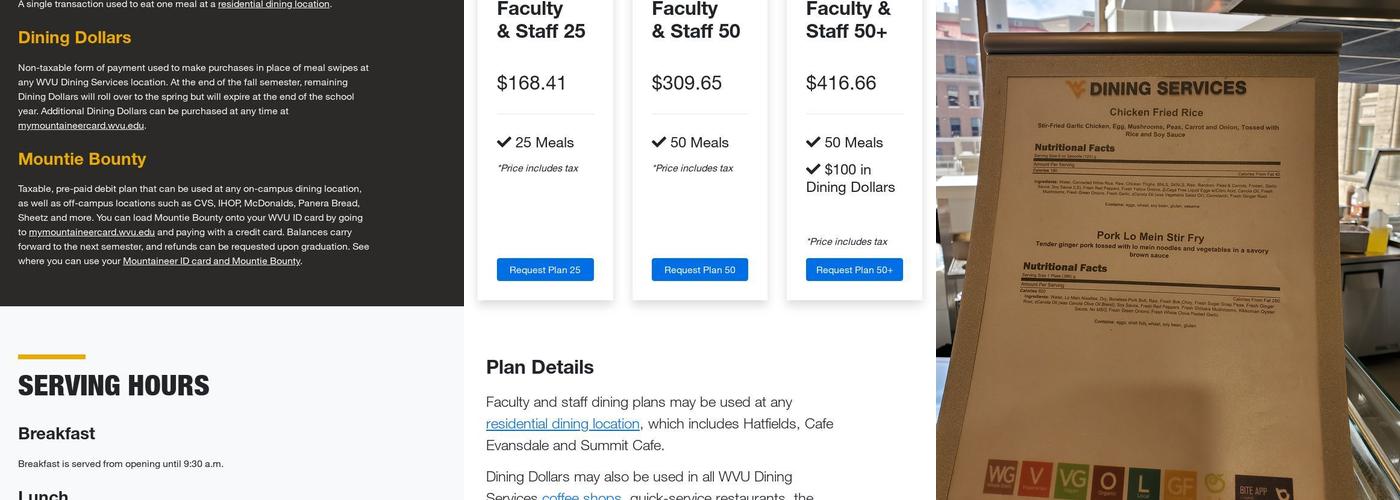
Task: Open mymountaineercard.wvu.edu link in Mountie Bounty text
Action: pos(91,232)
